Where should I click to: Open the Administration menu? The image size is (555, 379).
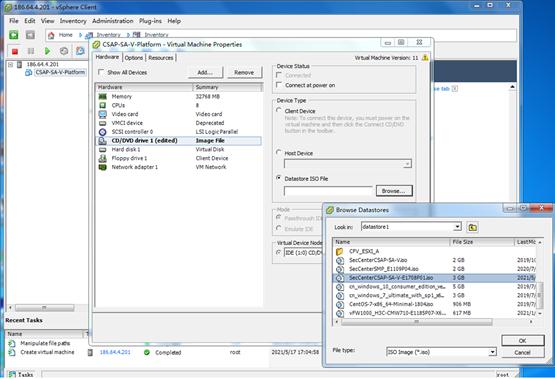coord(113,21)
